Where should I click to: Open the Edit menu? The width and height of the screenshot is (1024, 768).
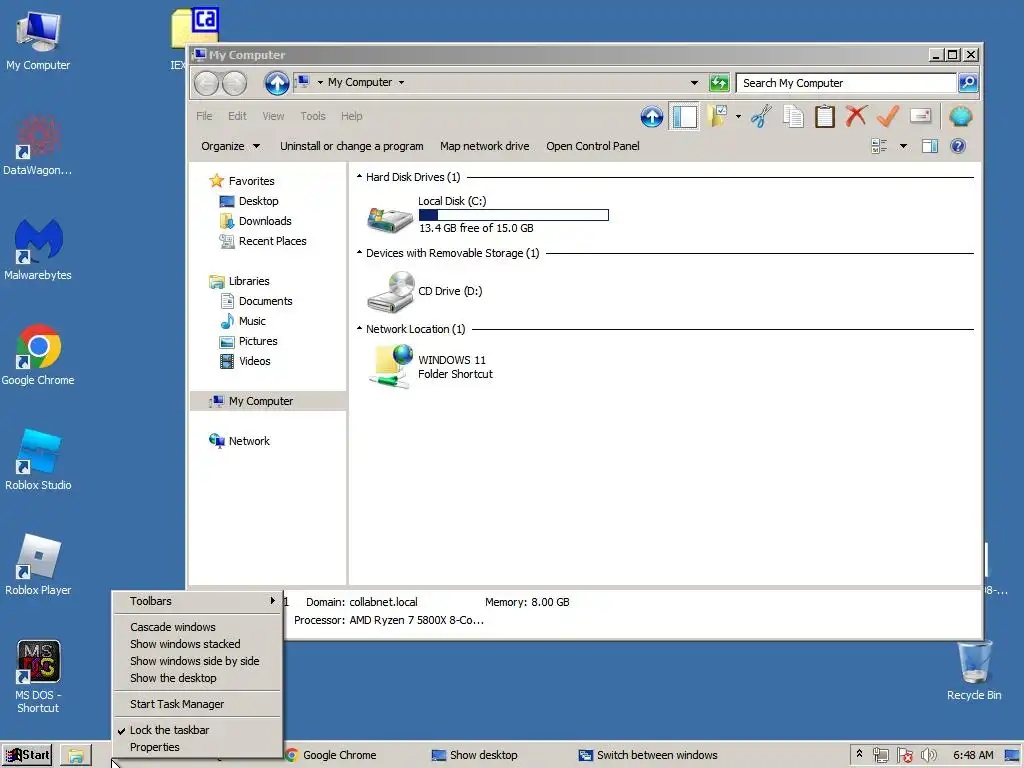[x=237, y=116]
